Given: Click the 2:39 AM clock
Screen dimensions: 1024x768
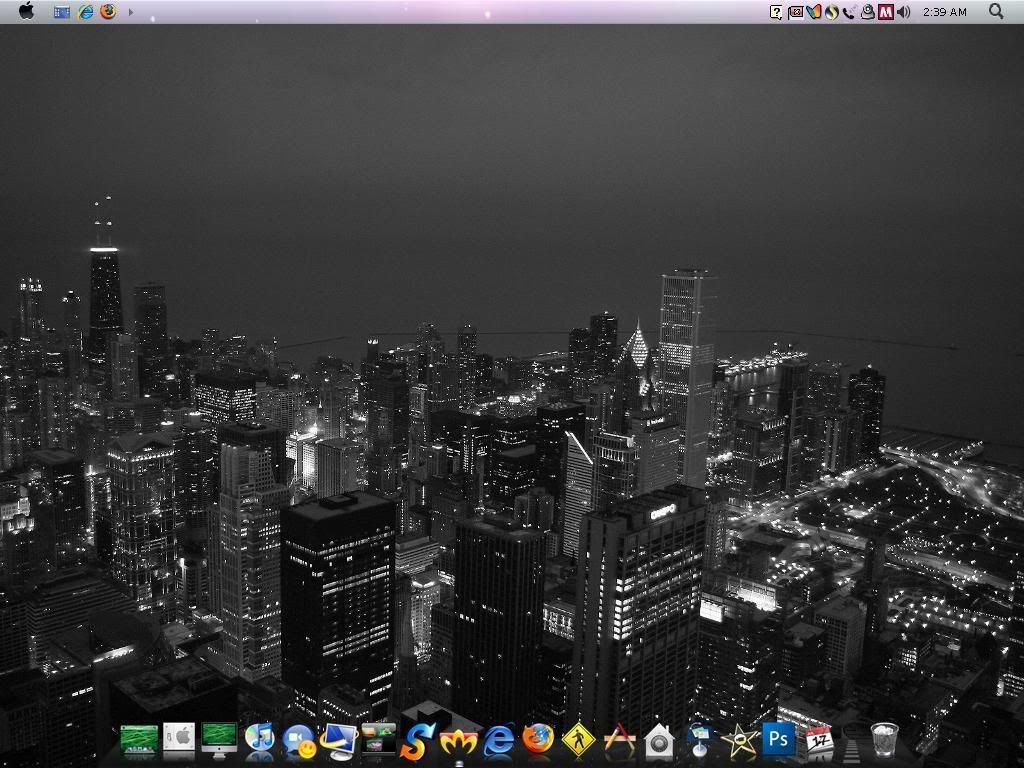Looking at the screenshot, I should [x=944, y=12].
